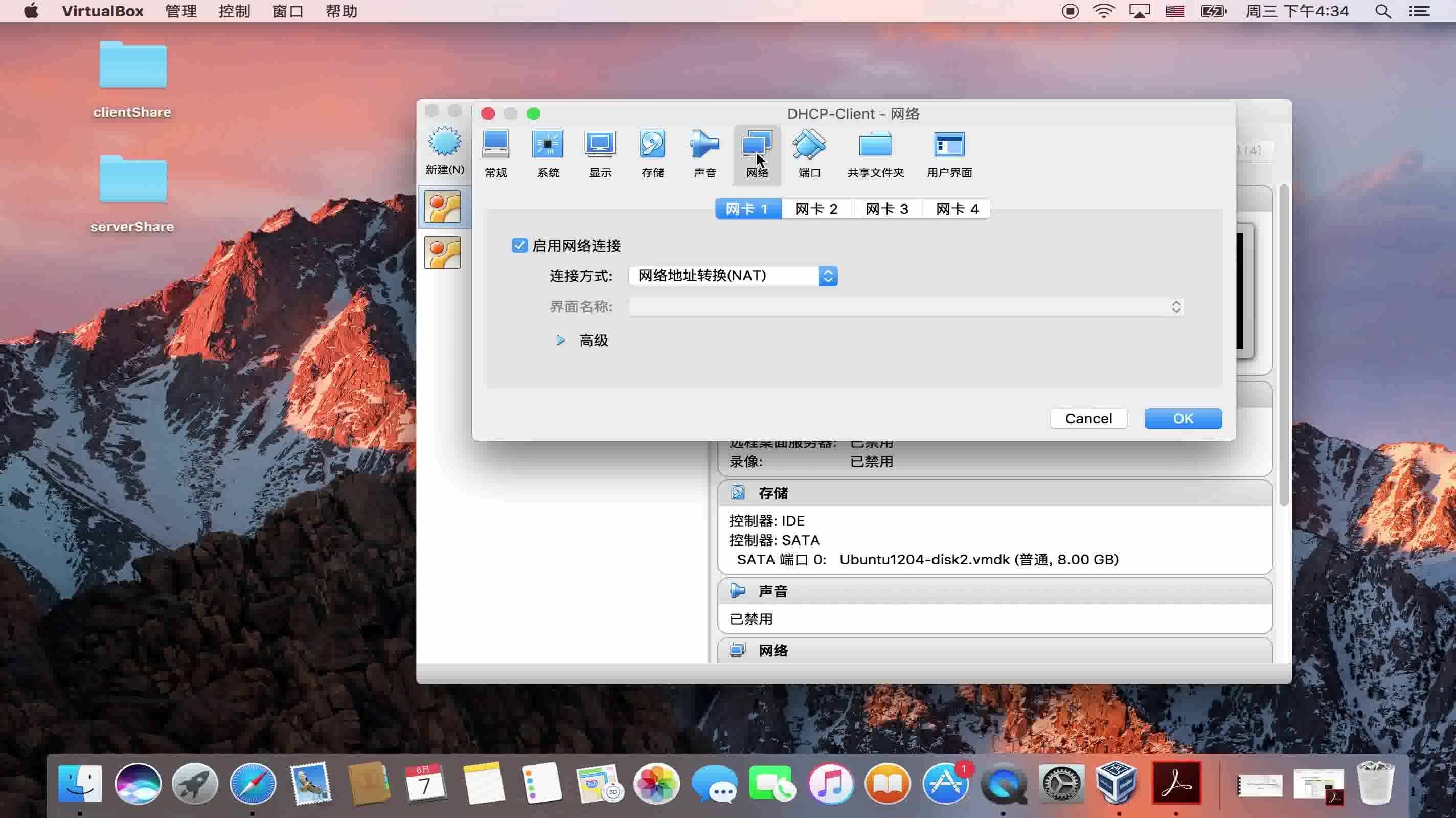Open the 声音 (Audio) settings section

(705, 154)
